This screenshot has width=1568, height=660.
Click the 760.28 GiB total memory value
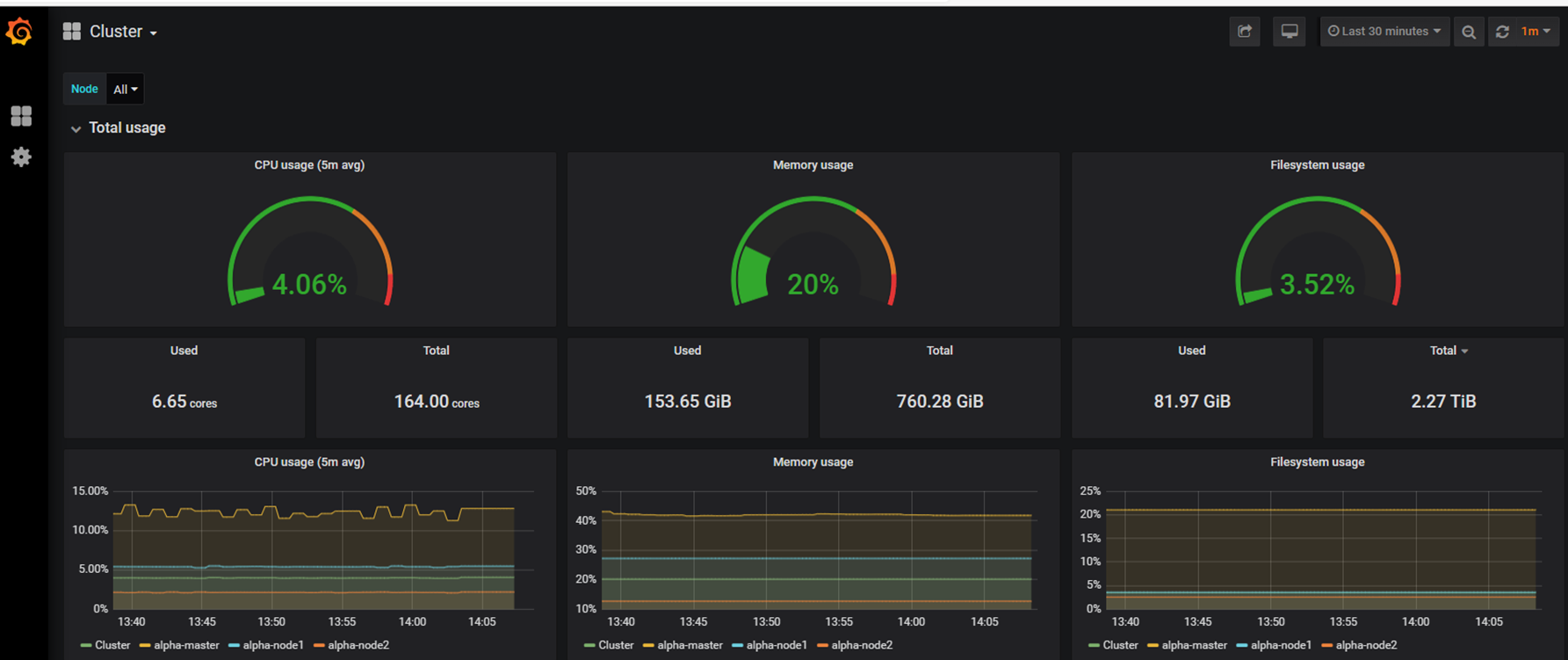pos(940,402)
